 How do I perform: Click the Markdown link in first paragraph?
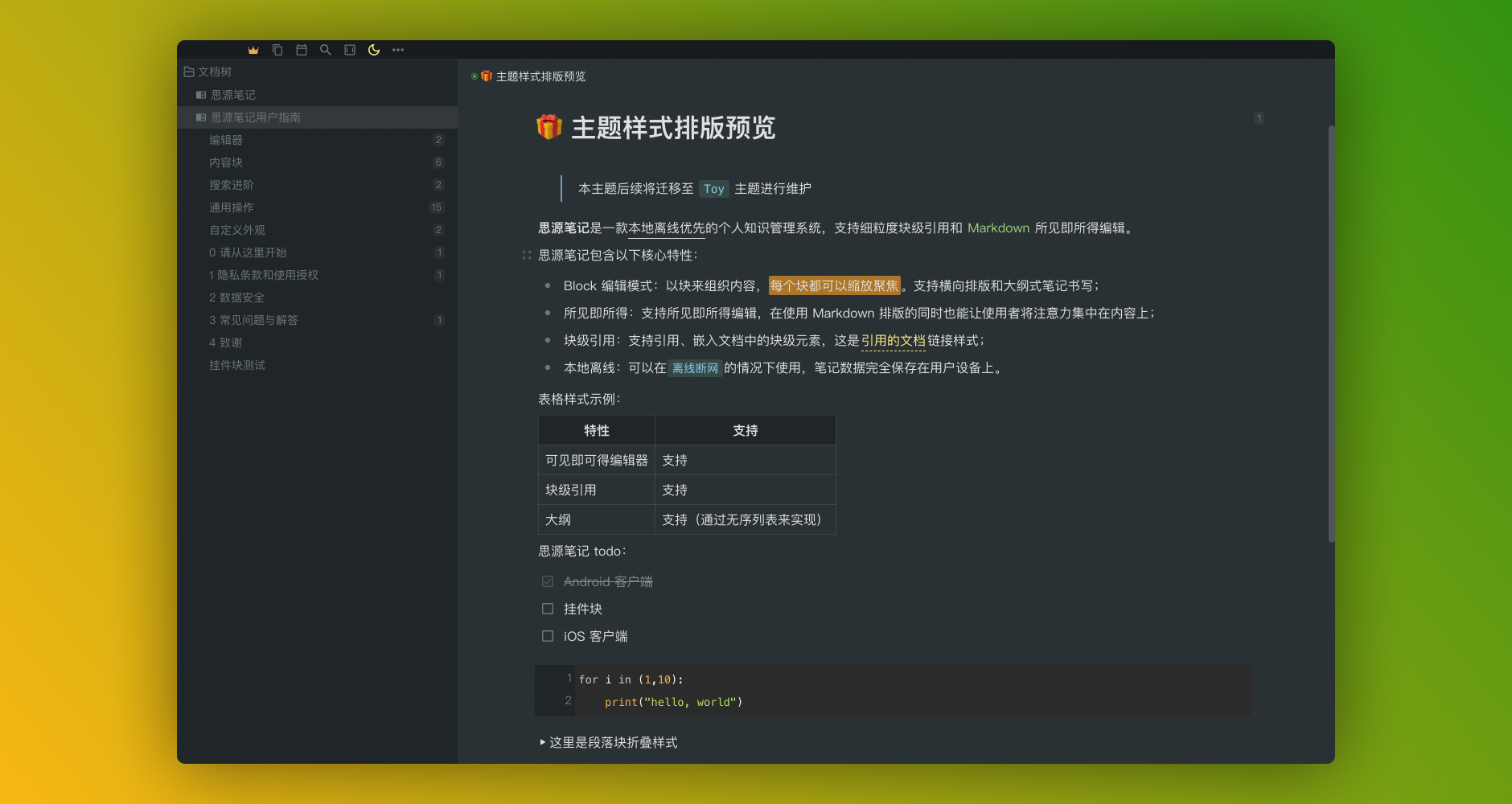[998, 228]
